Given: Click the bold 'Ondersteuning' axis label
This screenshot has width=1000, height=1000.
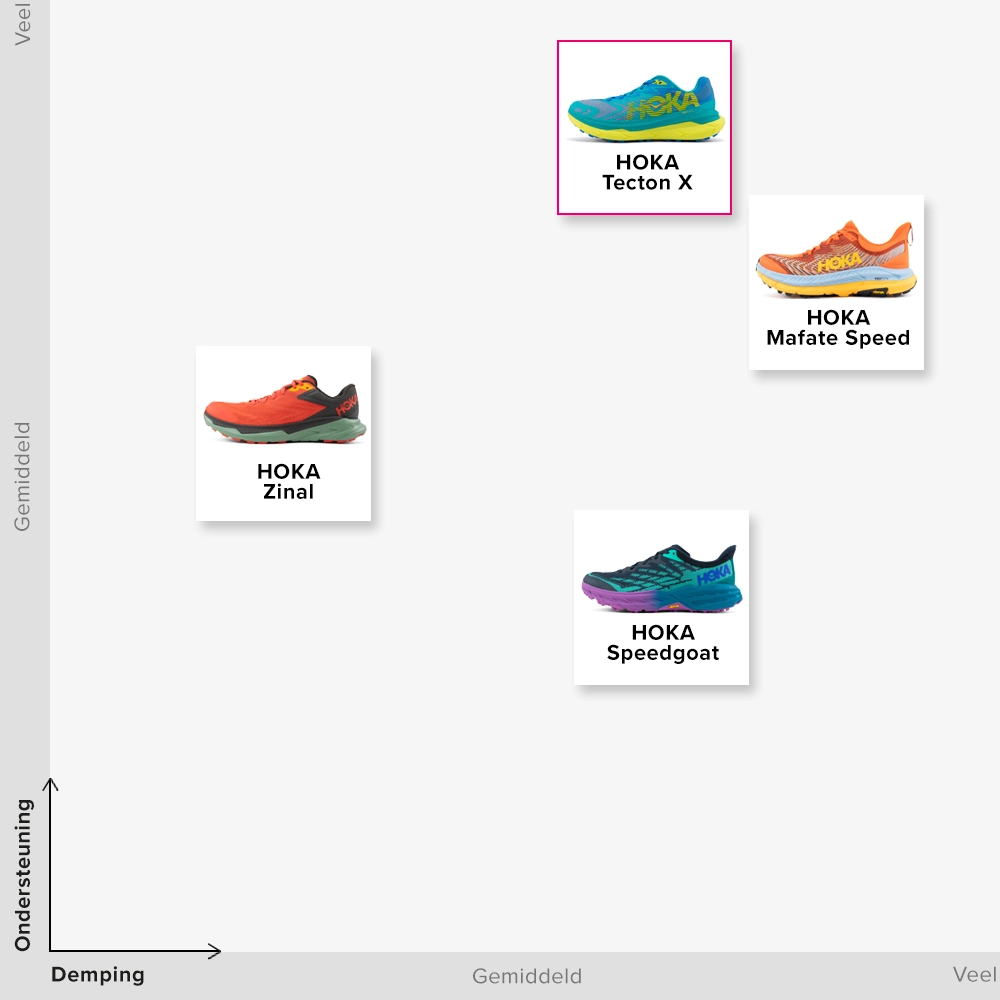Looking at the screenshot, I should coord(24,874).
